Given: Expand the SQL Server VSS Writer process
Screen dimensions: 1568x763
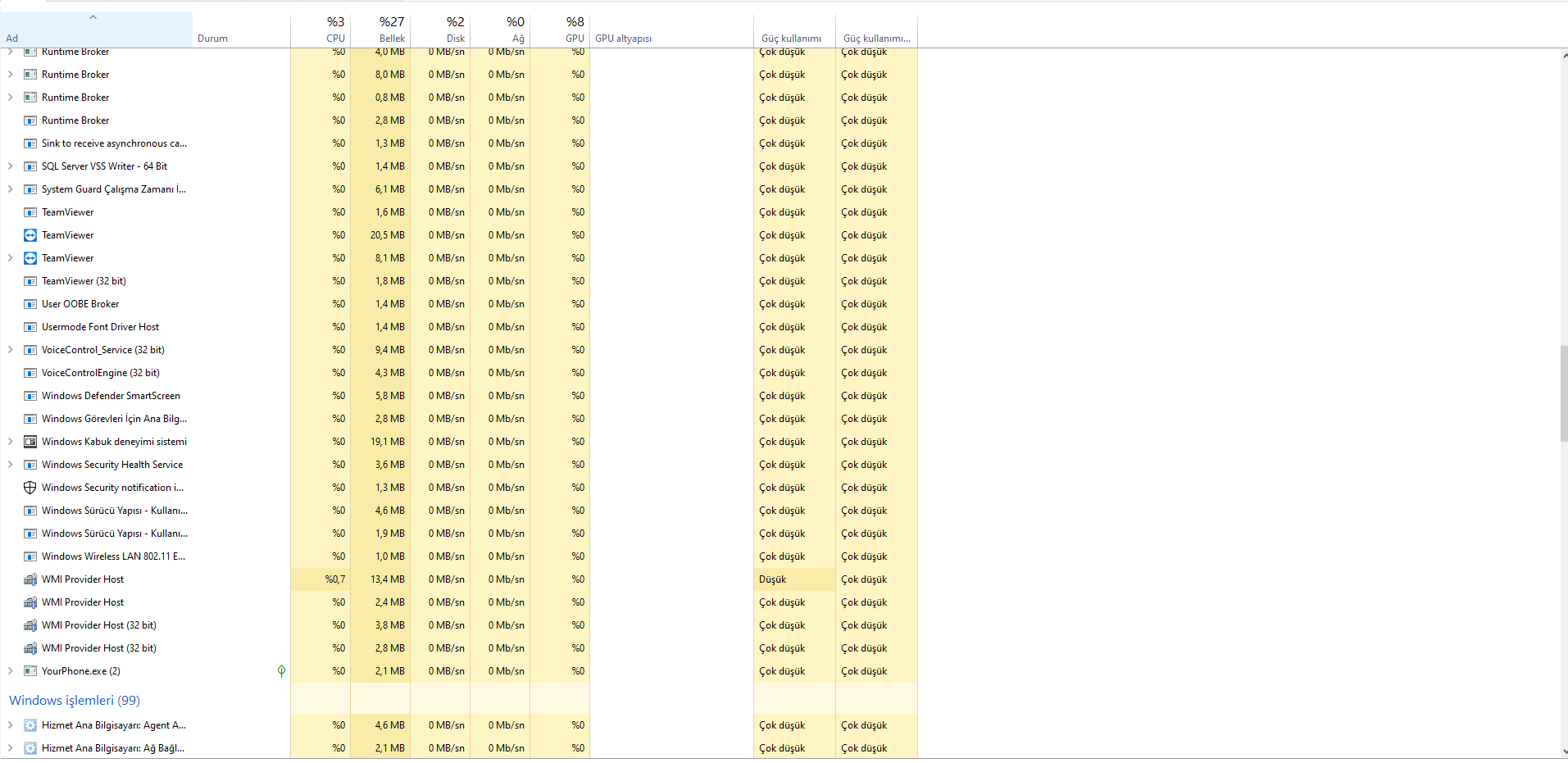Looking at the screenshot, I should tap(10, 166).
